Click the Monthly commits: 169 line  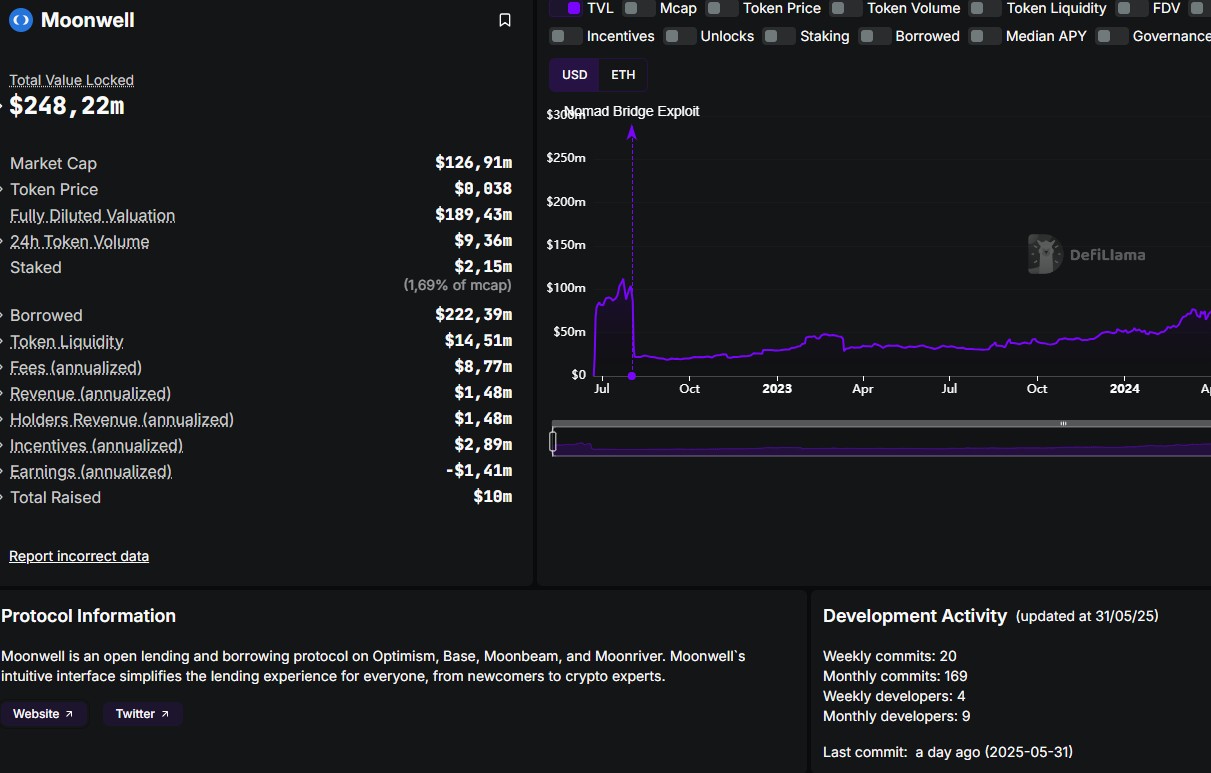[x=895, y=676]
